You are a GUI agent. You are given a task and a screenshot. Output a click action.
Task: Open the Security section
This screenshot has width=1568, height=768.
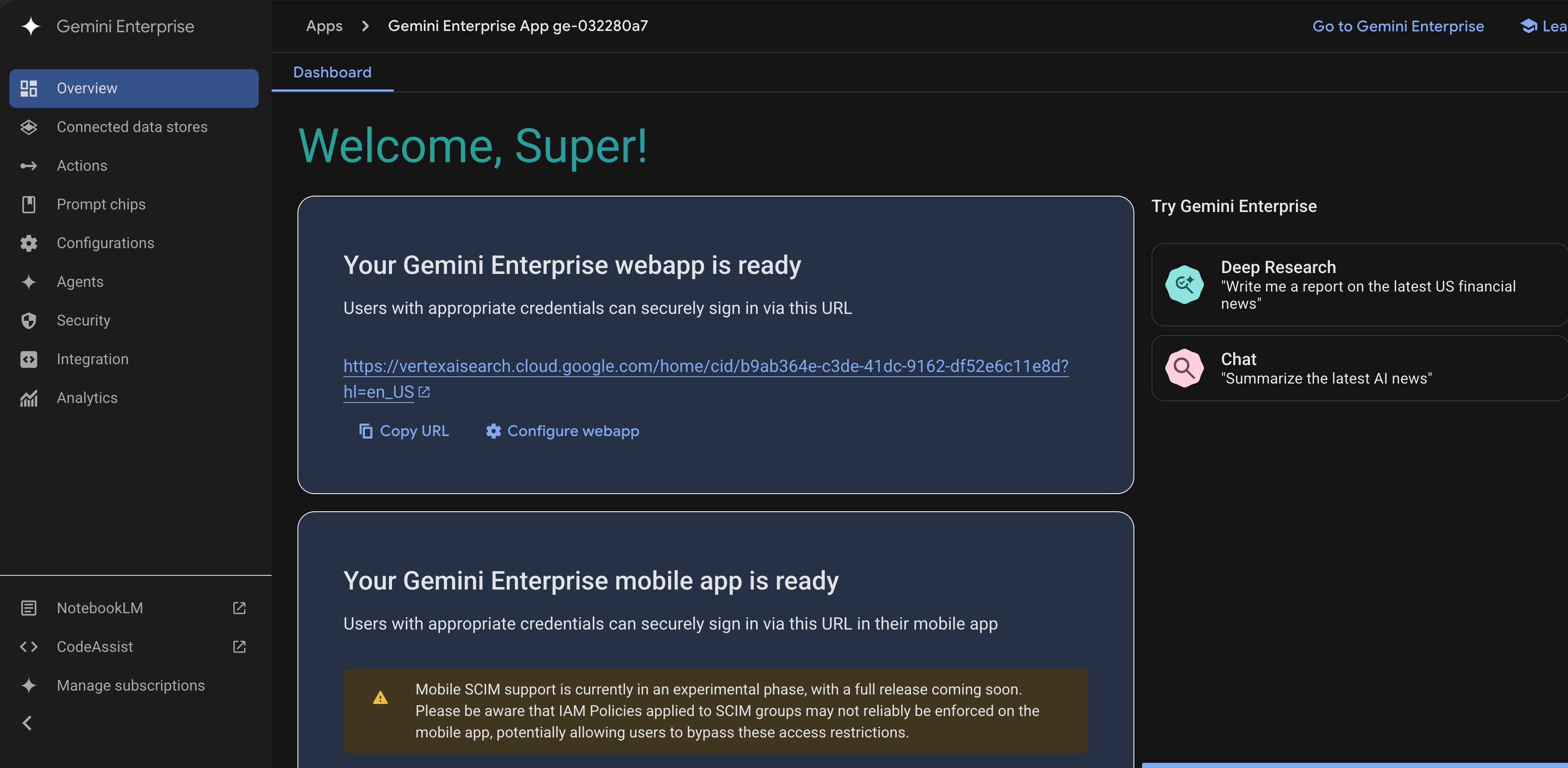(134, 320)
